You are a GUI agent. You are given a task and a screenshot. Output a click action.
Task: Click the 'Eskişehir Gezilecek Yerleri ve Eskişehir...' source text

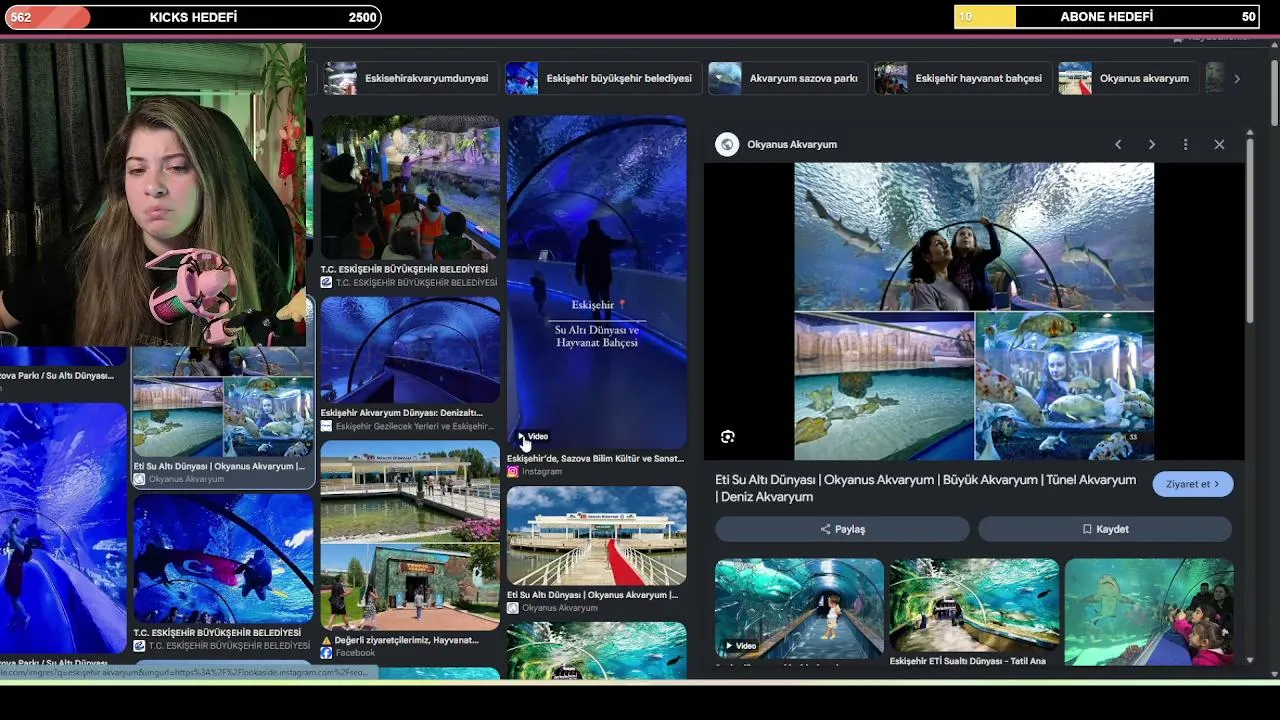click(415, 426)
